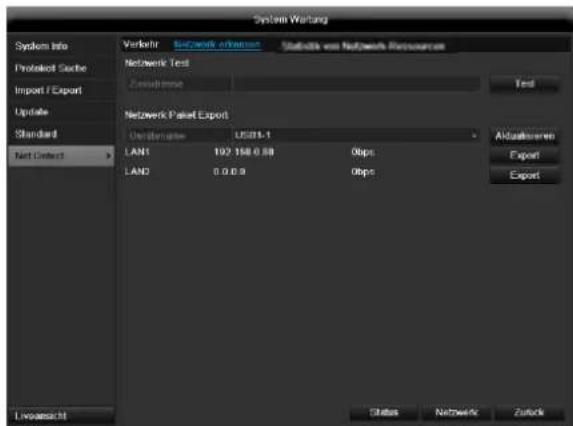Click the Zieladresse input field
The height and width of the screenshot is (426, 573).
coord(357,84)
